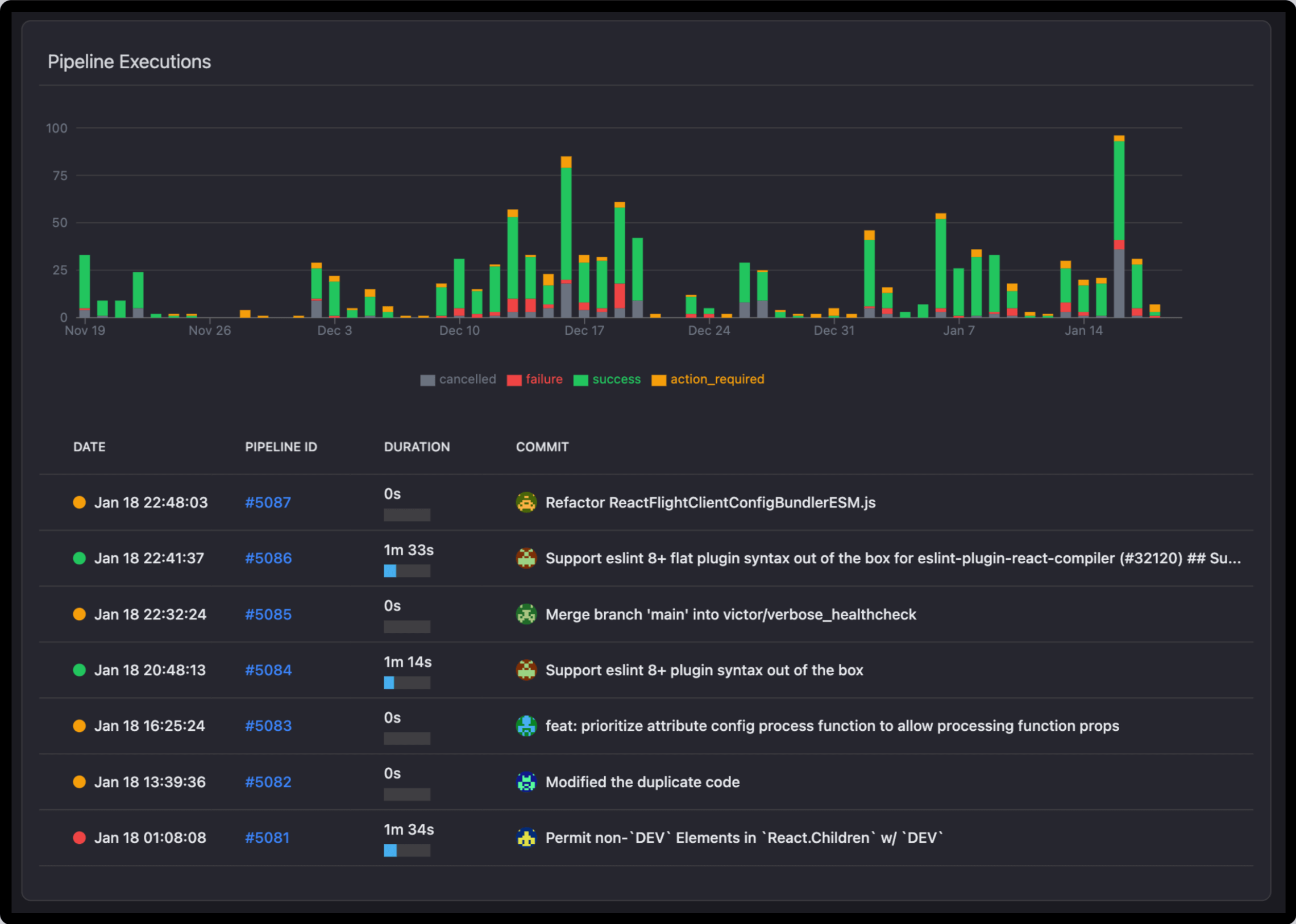
Task: Click the DURATION column header
Action: (x=417, y=447)
